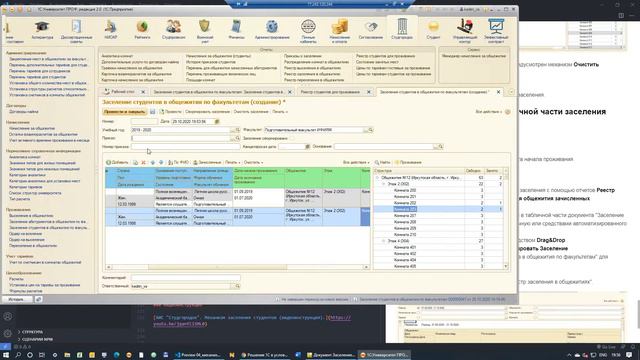Click Сформировать заселение button
The height and width of the screenshot is (360, 640).
click(x=207, y=111)
